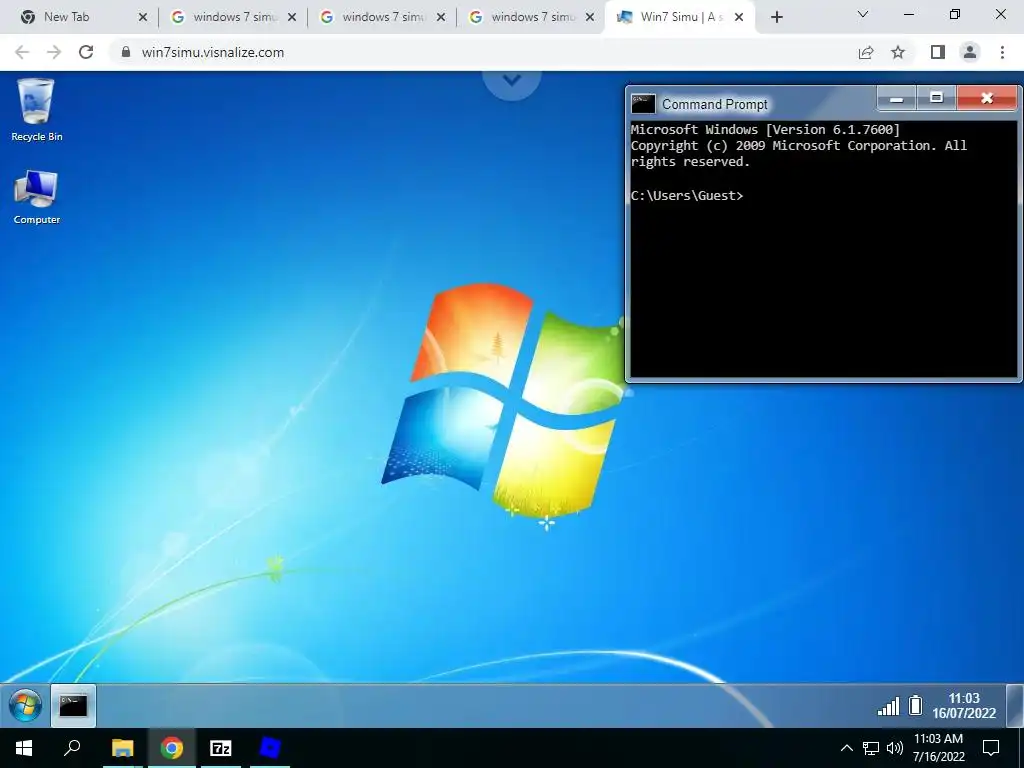
Task: Open Windows 10 Start button
Action: (x=24, y=748)
